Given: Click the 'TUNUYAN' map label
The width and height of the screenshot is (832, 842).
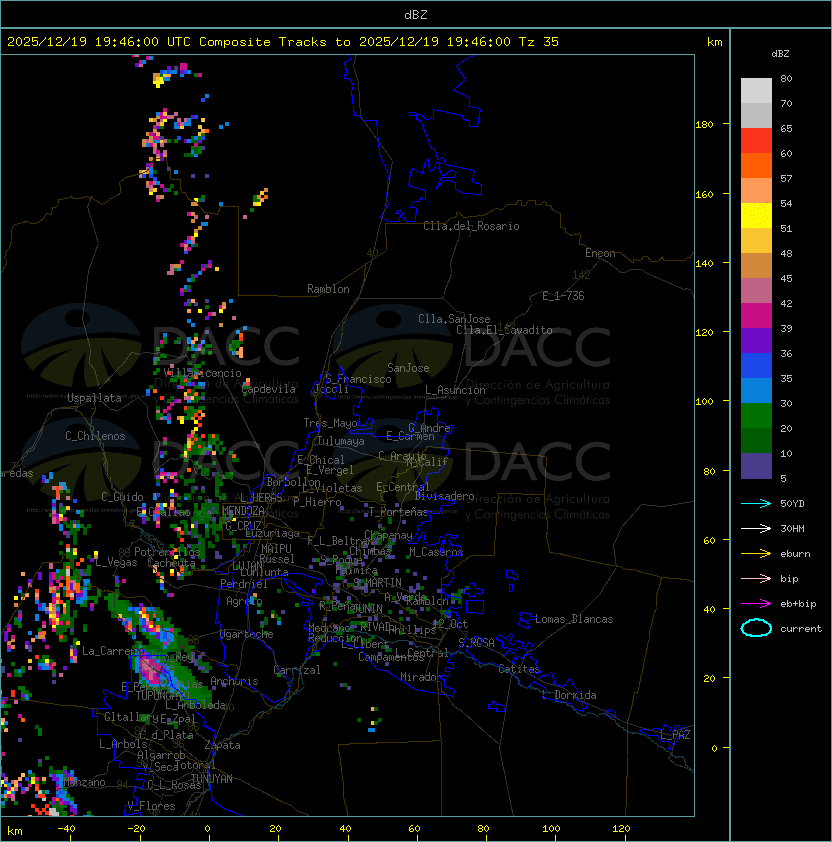Looking at the screenshot, I should pos(212,779).
